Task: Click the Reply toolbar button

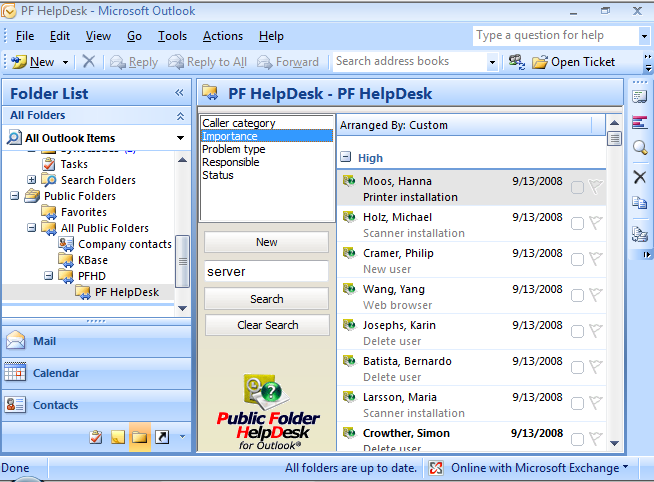Action: (133, 62)
